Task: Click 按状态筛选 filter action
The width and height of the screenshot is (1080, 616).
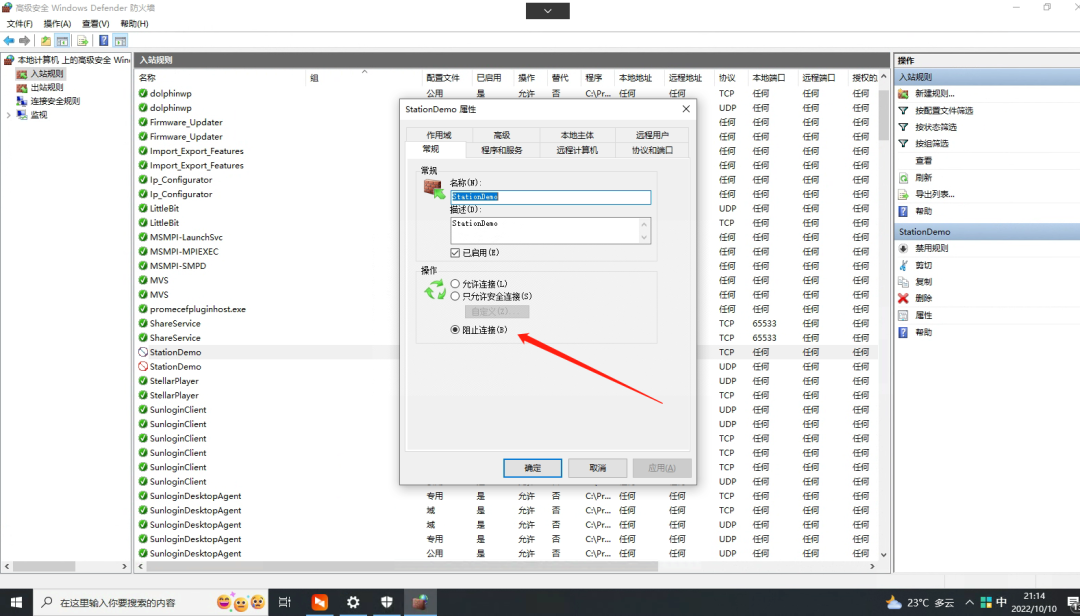Action: point(935,127)
